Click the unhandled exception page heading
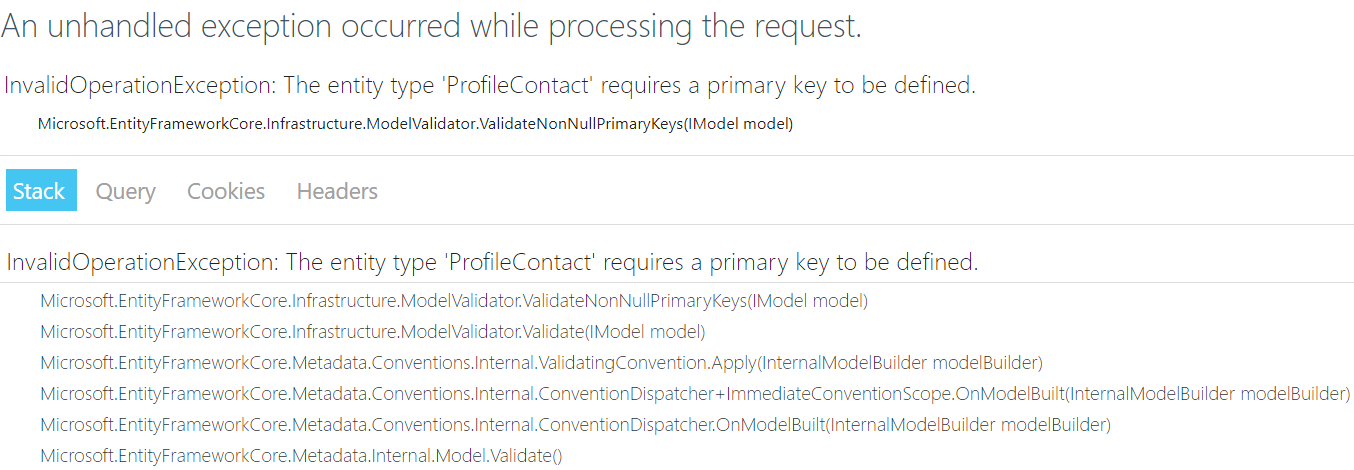The width and height of the screenshot is (1354, 470). (x=431, y=27)
